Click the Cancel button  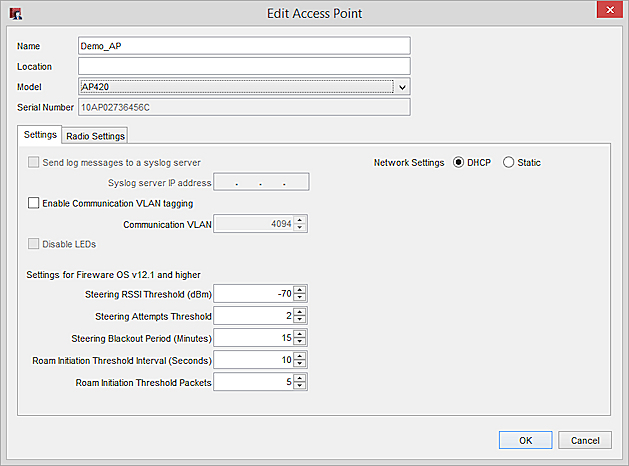tap(585, 440)
